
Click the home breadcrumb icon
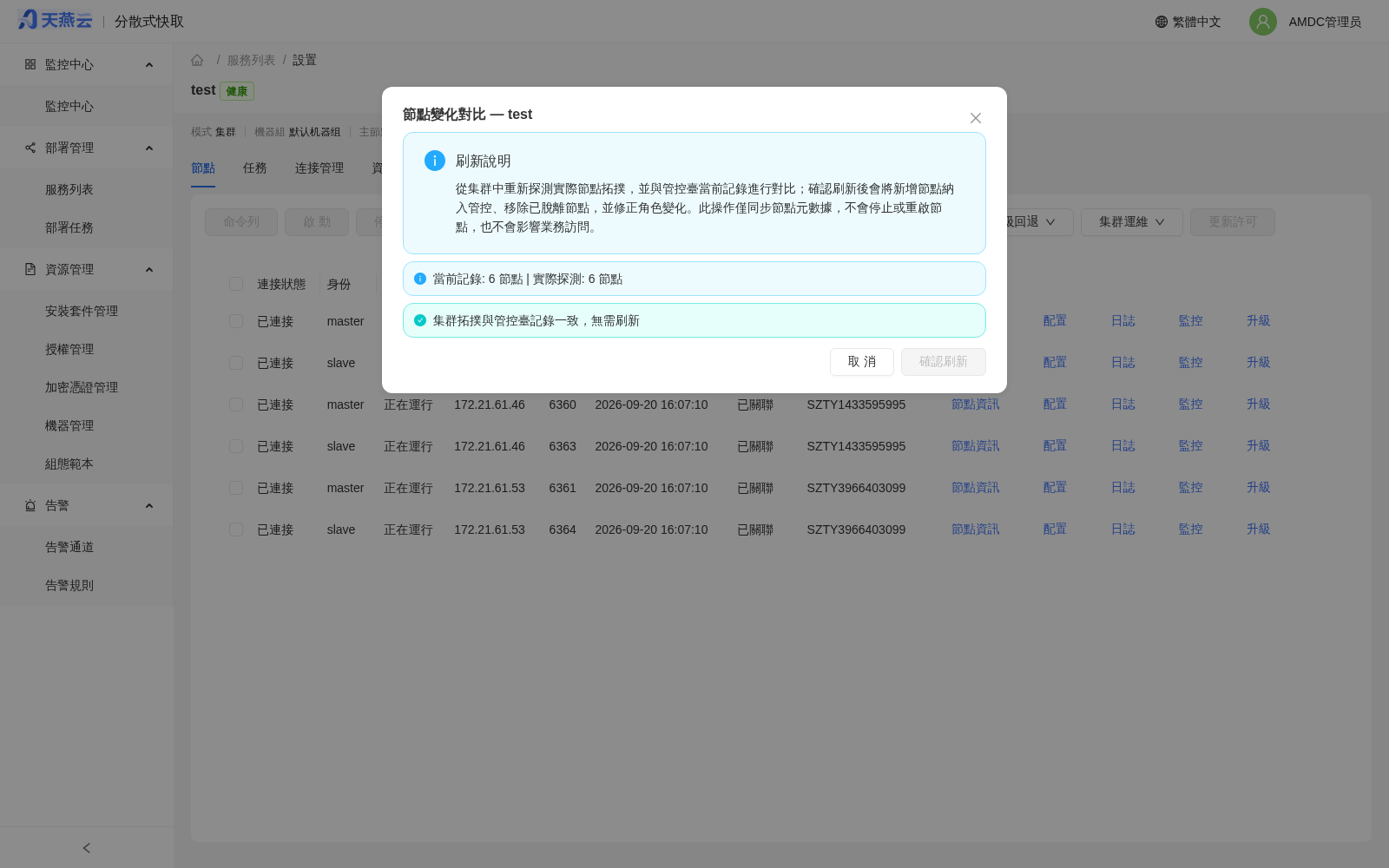click(x=197, y=60)
